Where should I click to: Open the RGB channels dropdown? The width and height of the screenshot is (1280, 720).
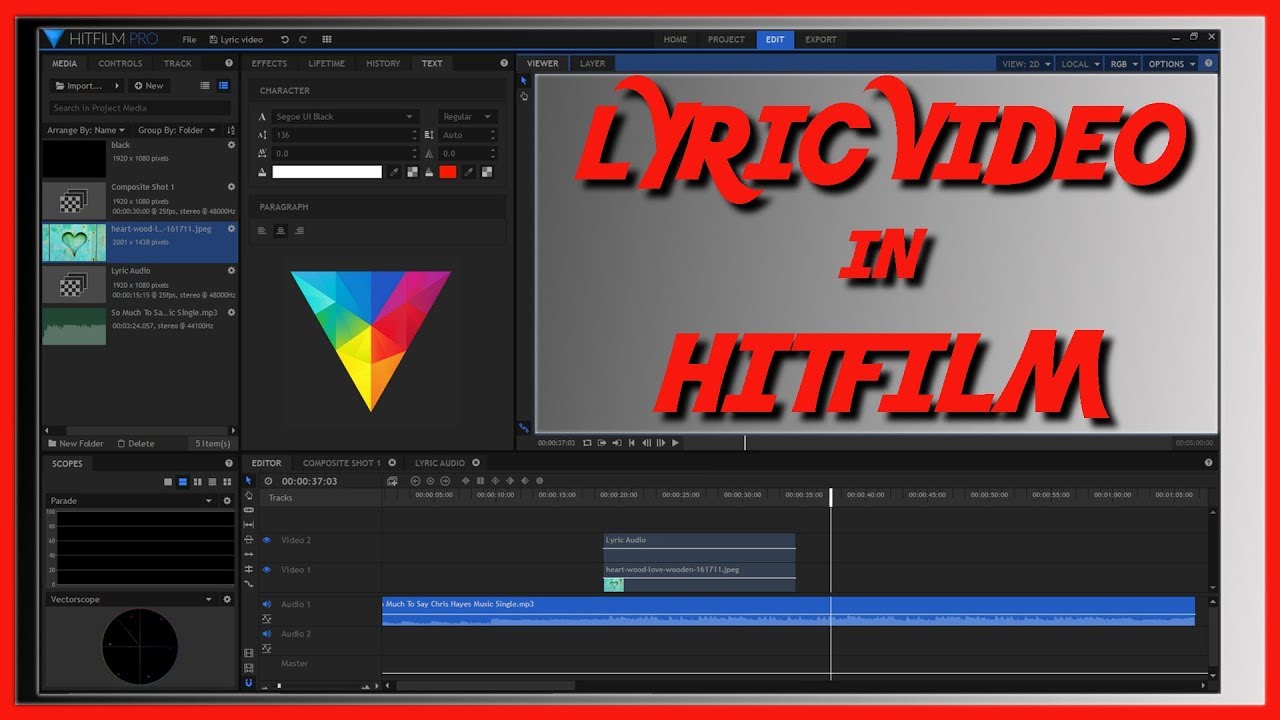click(x=1123, y=64)
